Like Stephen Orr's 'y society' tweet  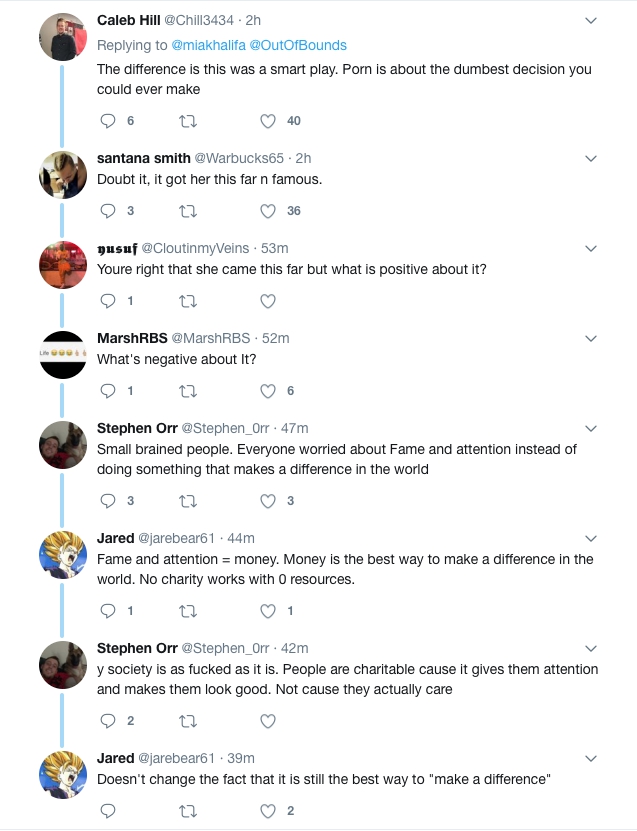pos(267,720)
